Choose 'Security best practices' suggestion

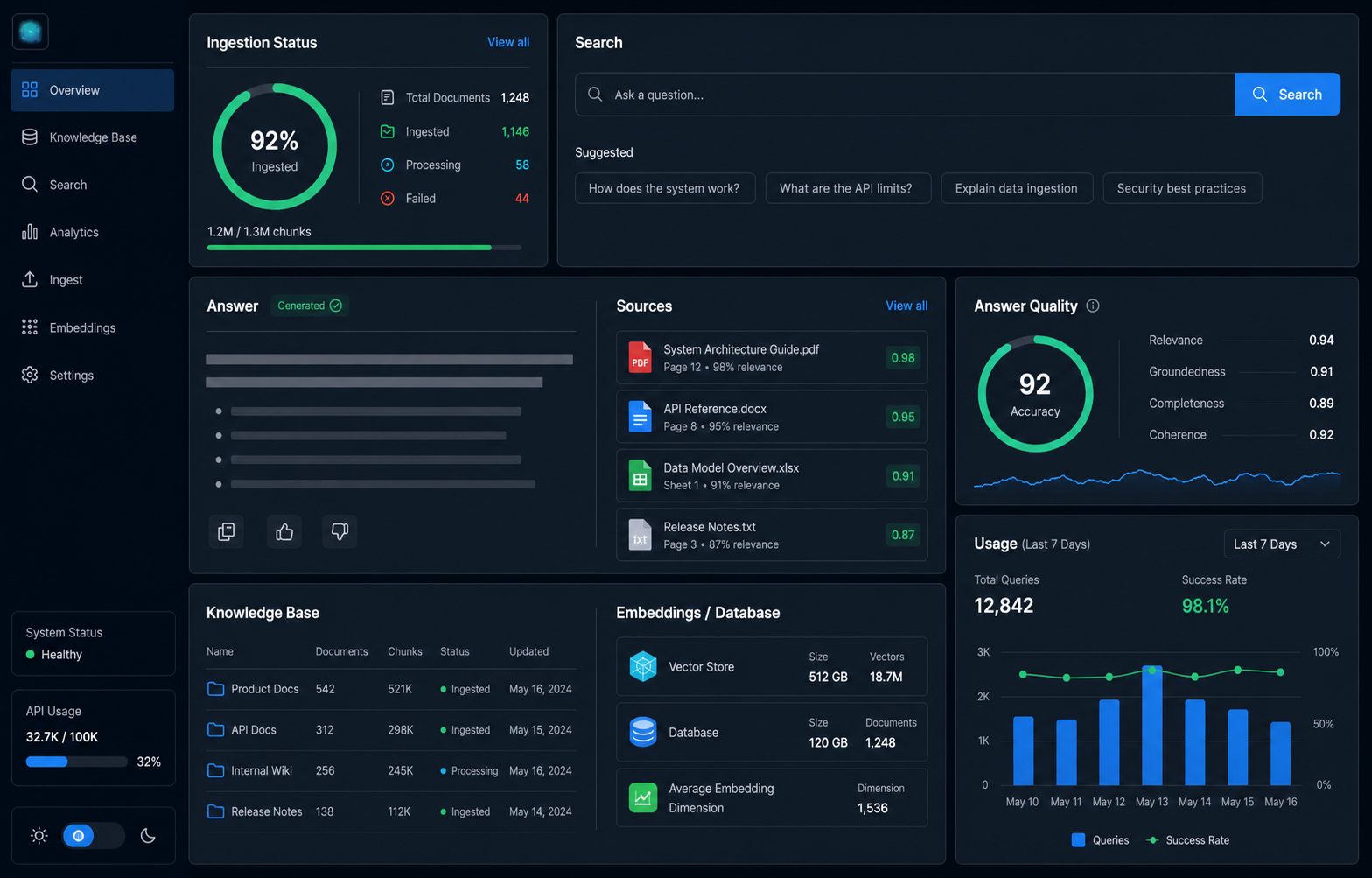[1182, 188]
